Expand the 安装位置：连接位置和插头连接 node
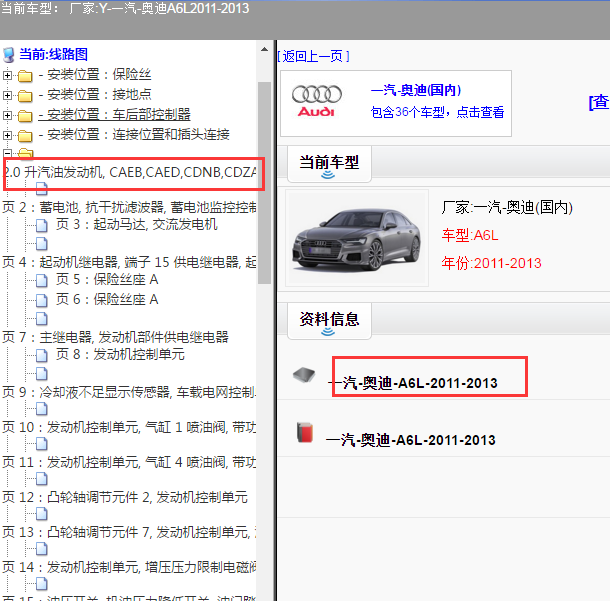The image size is (610, 601). (x=7, y=135)
